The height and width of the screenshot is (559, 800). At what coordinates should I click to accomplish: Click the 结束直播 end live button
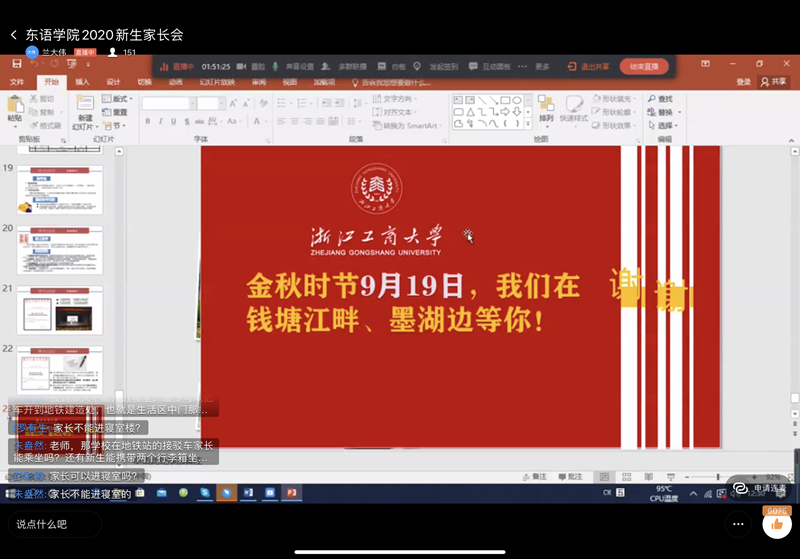point(644,66)
